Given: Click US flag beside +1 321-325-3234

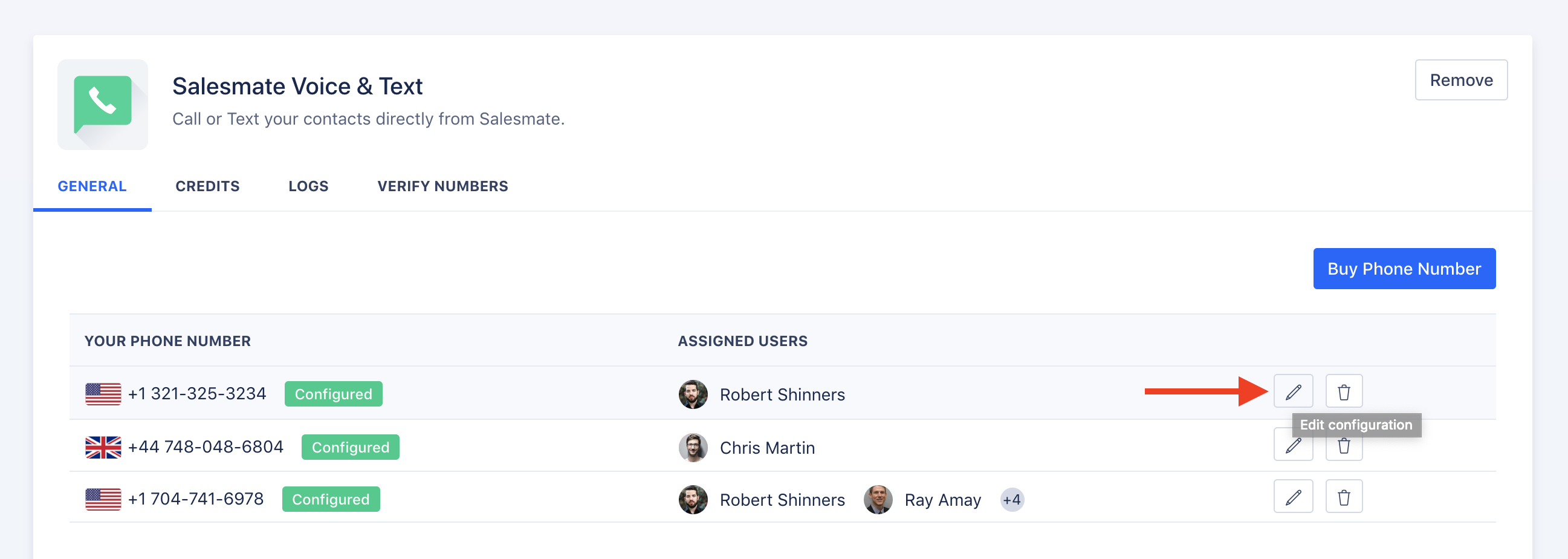Looking at the screenshot, I should (x=103, y=394).
